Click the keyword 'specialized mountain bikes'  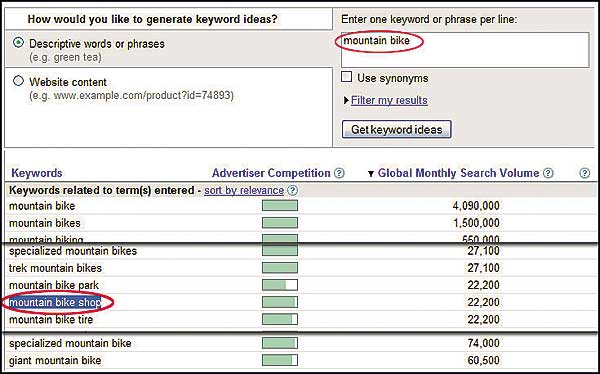point(73,251)
